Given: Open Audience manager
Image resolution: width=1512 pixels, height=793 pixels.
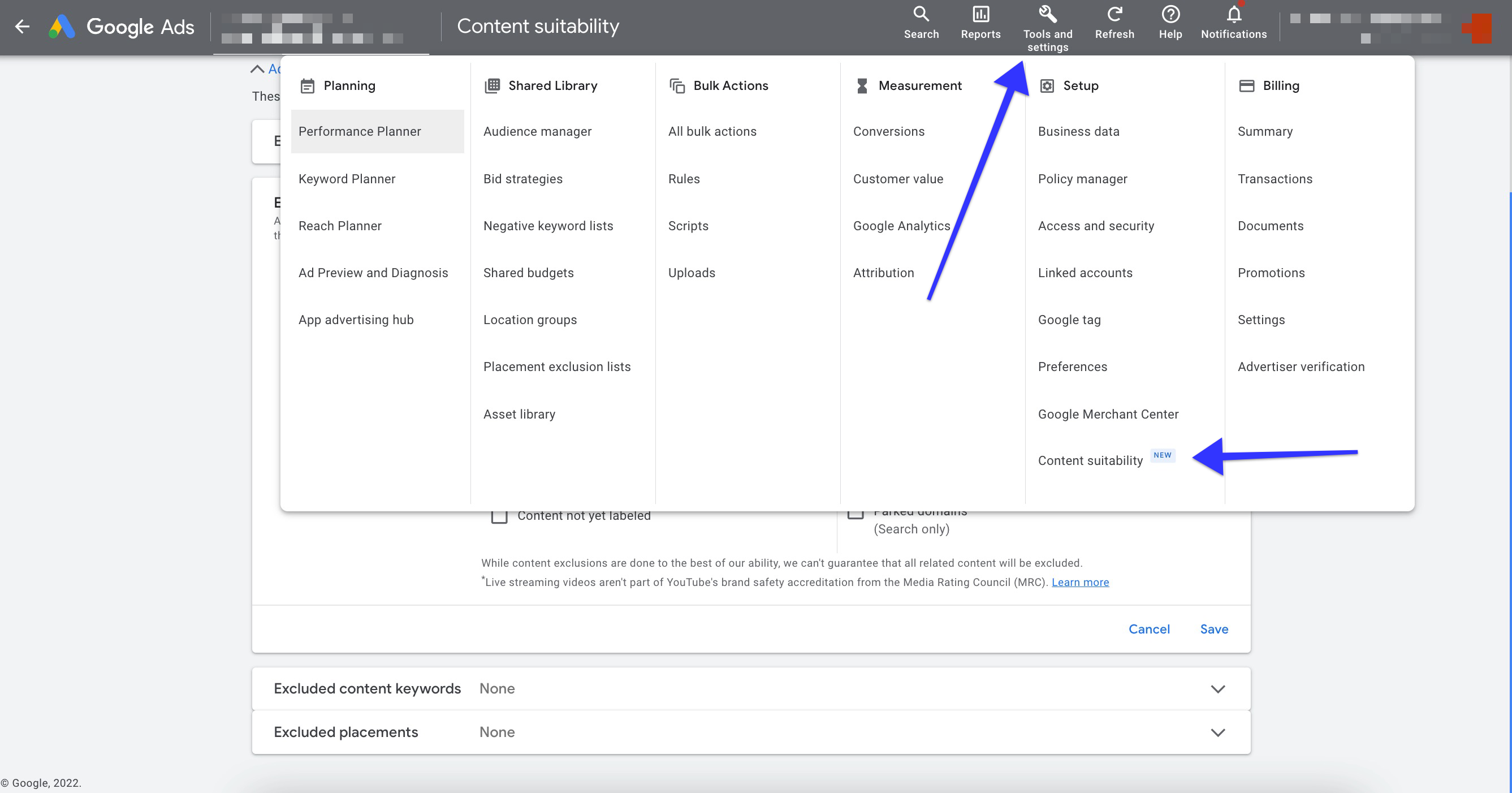Looking at the screenshot, I should 537,131.
